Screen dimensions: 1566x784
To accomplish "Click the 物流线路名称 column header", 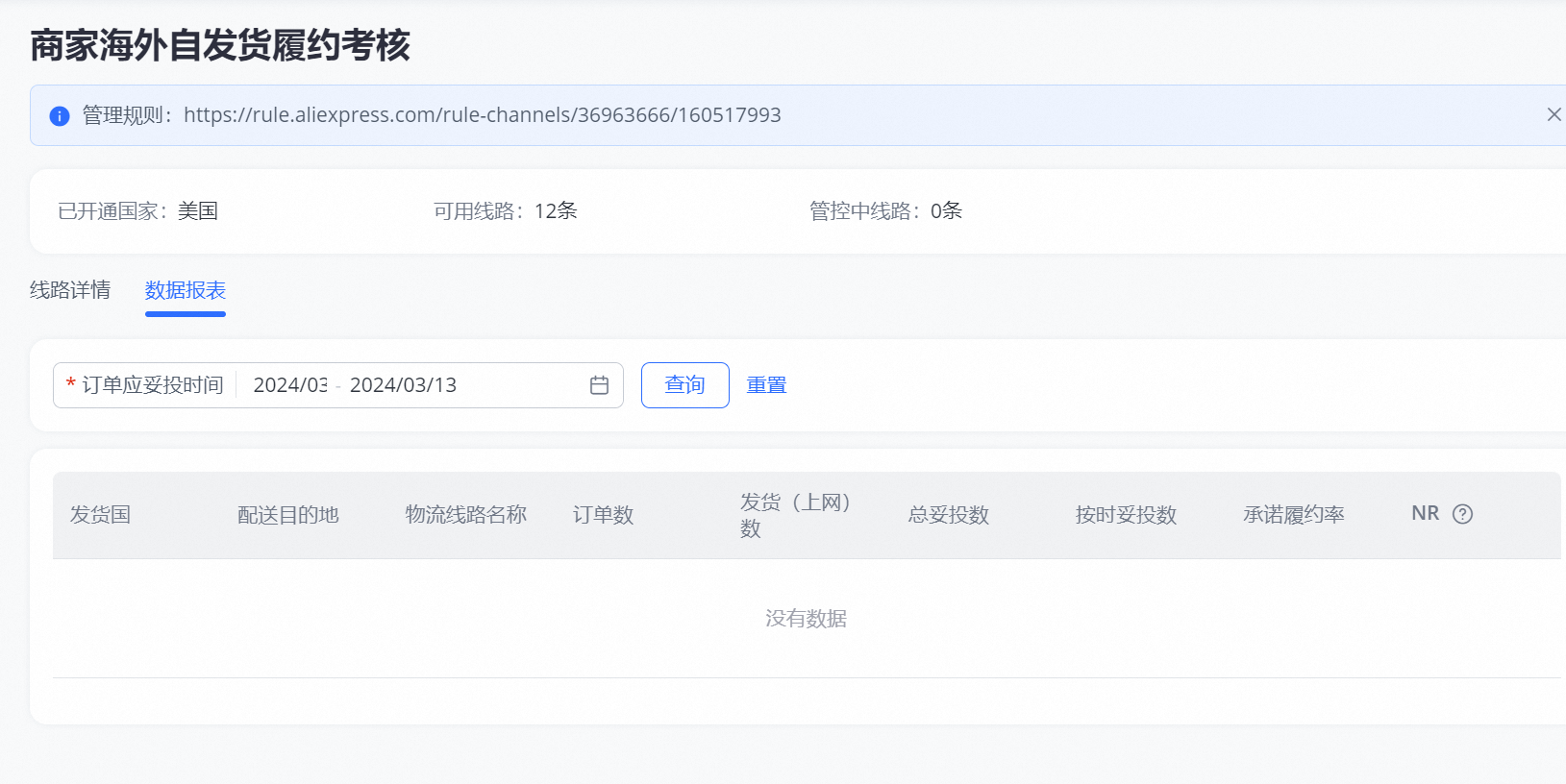I will click(x=466, y=515).
